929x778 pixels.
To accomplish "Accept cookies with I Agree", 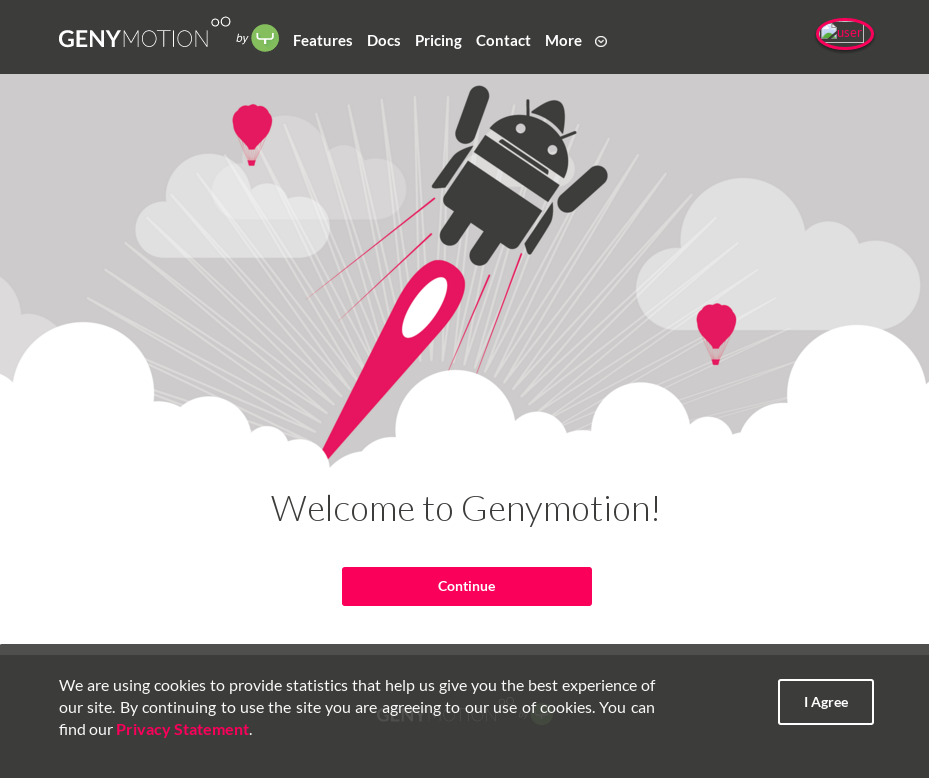I will click(825, 702).
